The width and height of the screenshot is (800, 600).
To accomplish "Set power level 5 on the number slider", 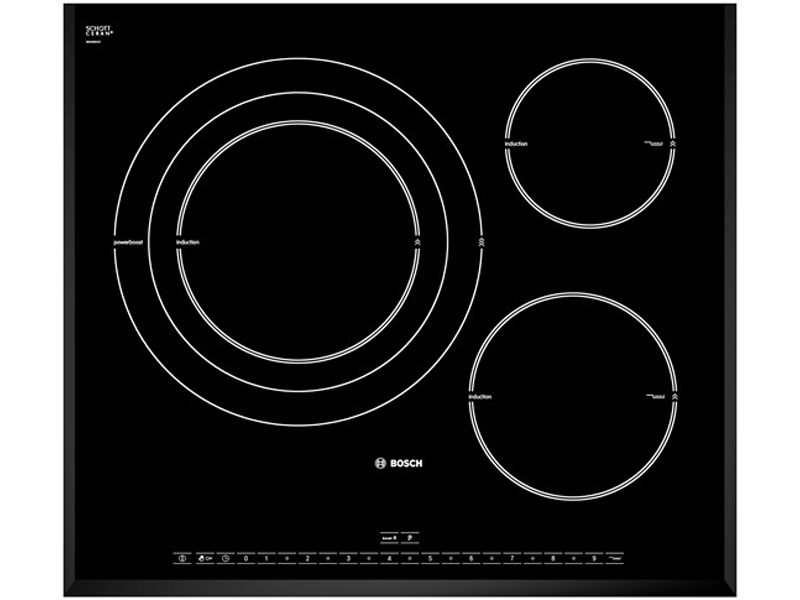I will [430, 557].
